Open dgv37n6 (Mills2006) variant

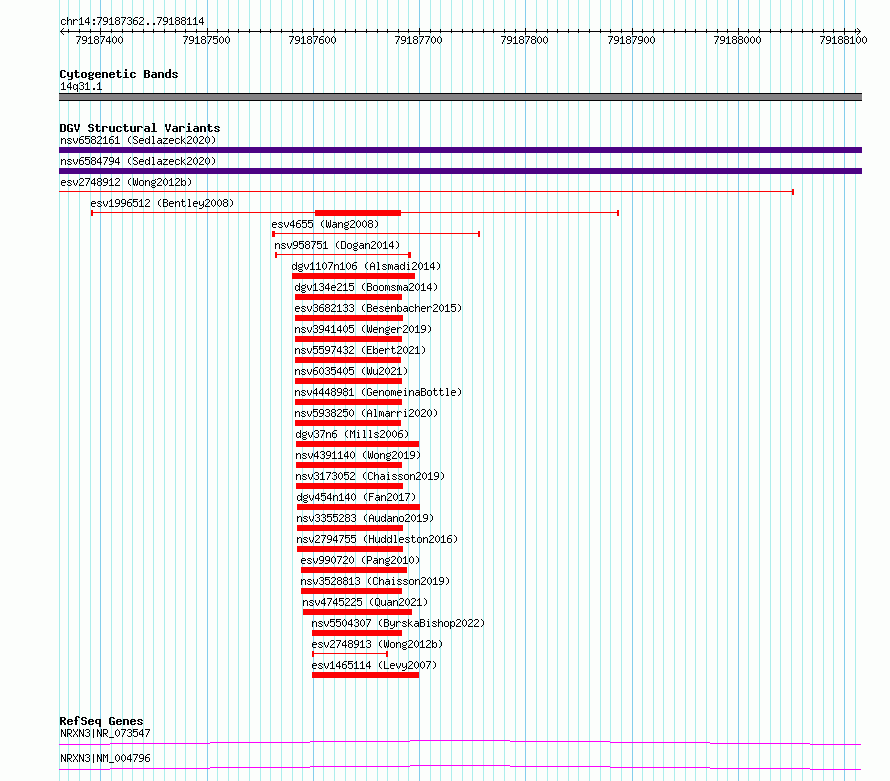click(352, 434)
